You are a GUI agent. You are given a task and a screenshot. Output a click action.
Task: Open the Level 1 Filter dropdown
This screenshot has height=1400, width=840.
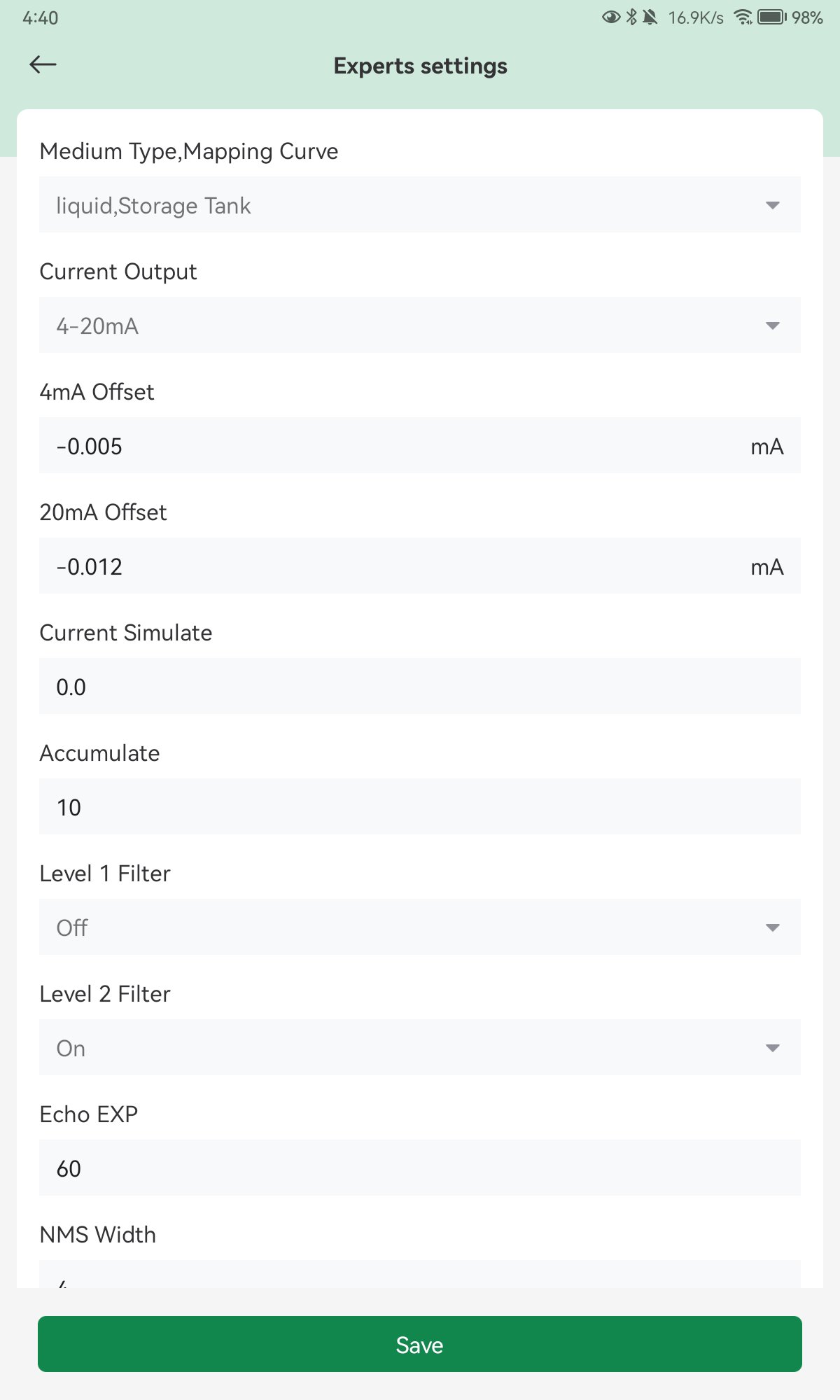(420, 927)
